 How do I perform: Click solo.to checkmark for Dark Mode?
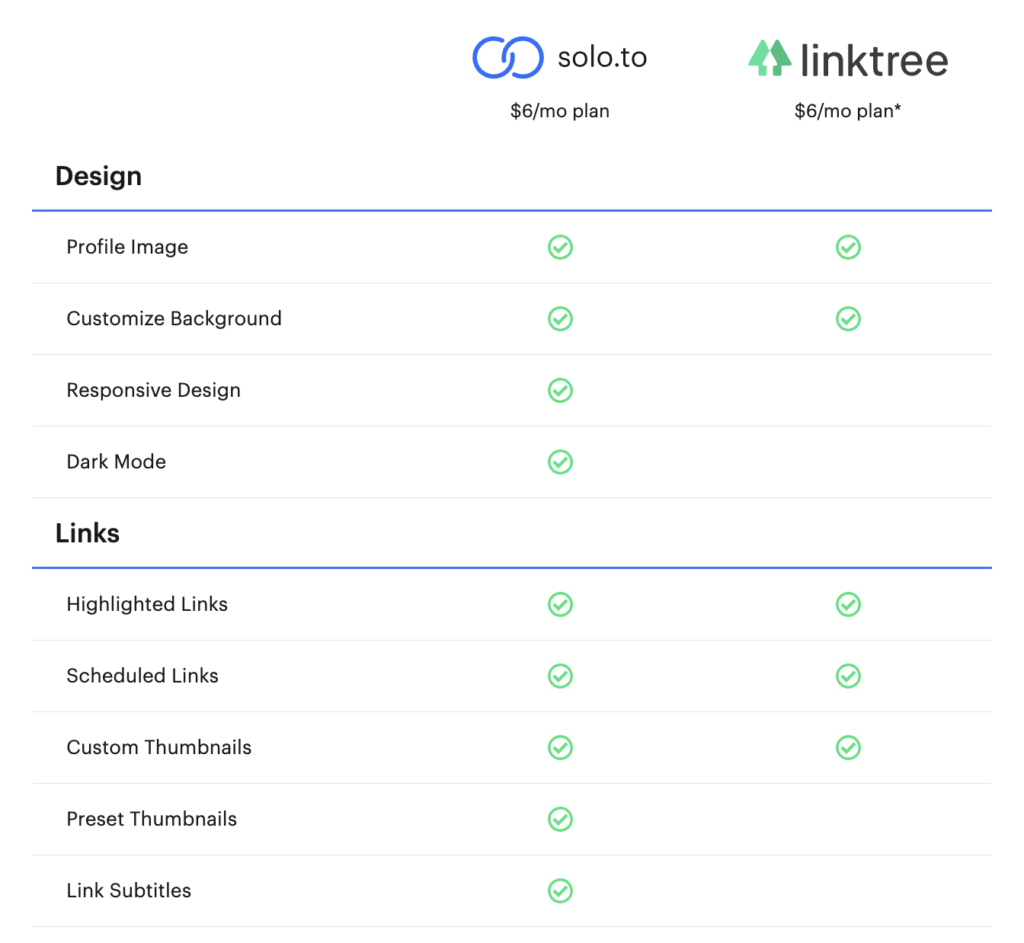[560, 462]
